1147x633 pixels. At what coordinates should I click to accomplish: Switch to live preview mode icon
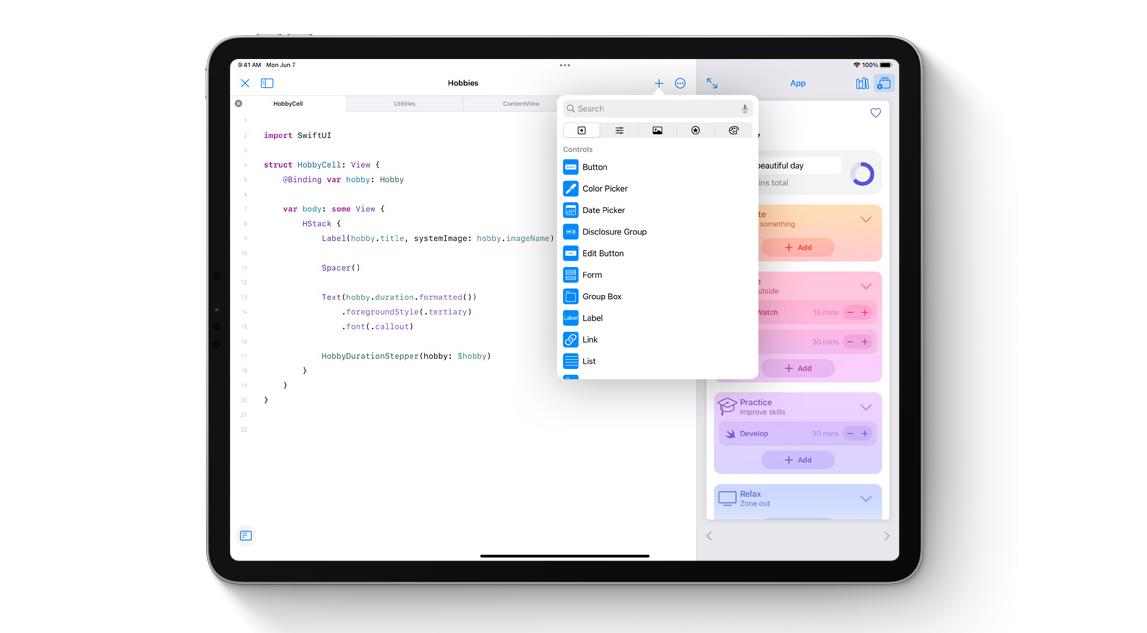[884, 83]
